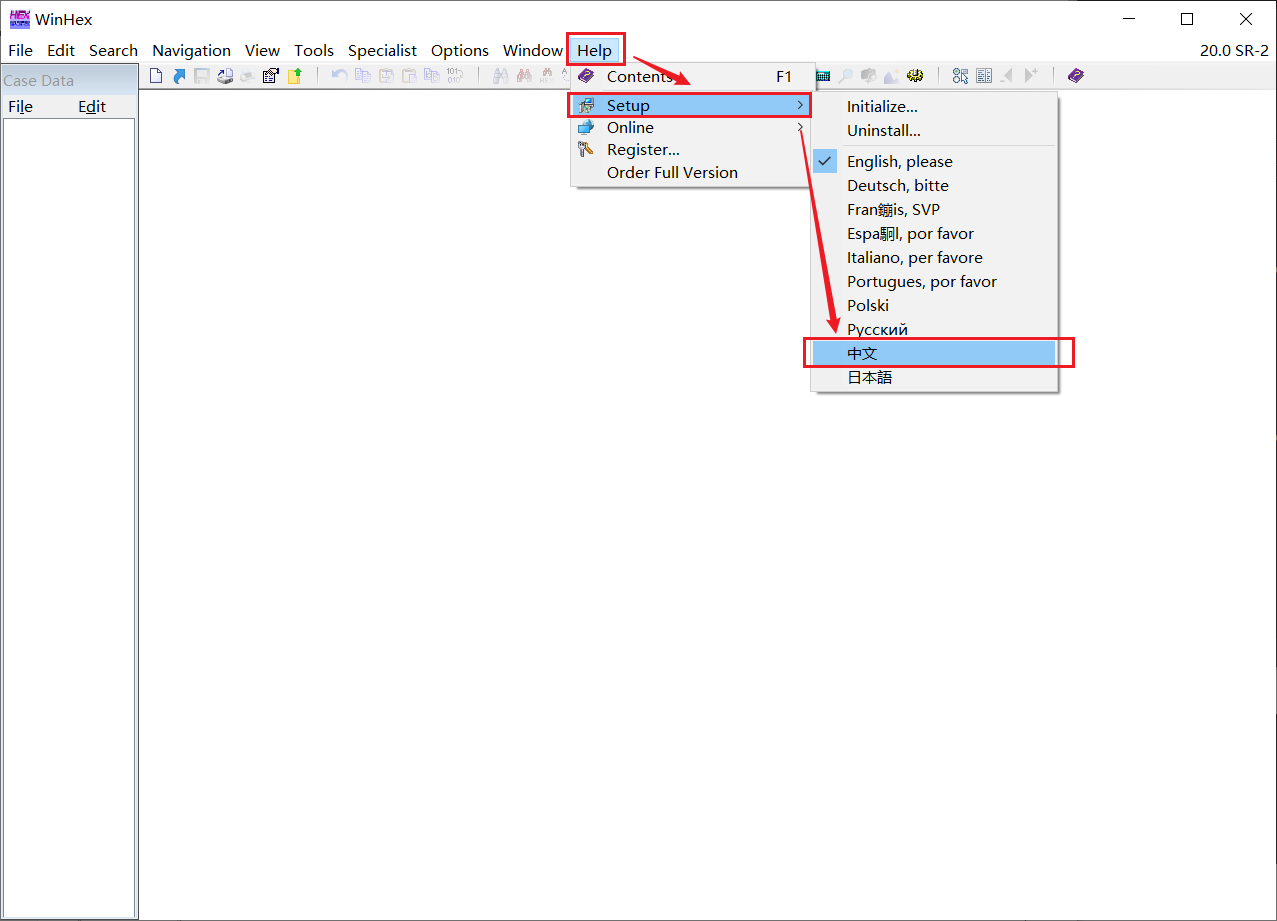Click the greyed Forward arrow icon

(x=1031, y=76)
